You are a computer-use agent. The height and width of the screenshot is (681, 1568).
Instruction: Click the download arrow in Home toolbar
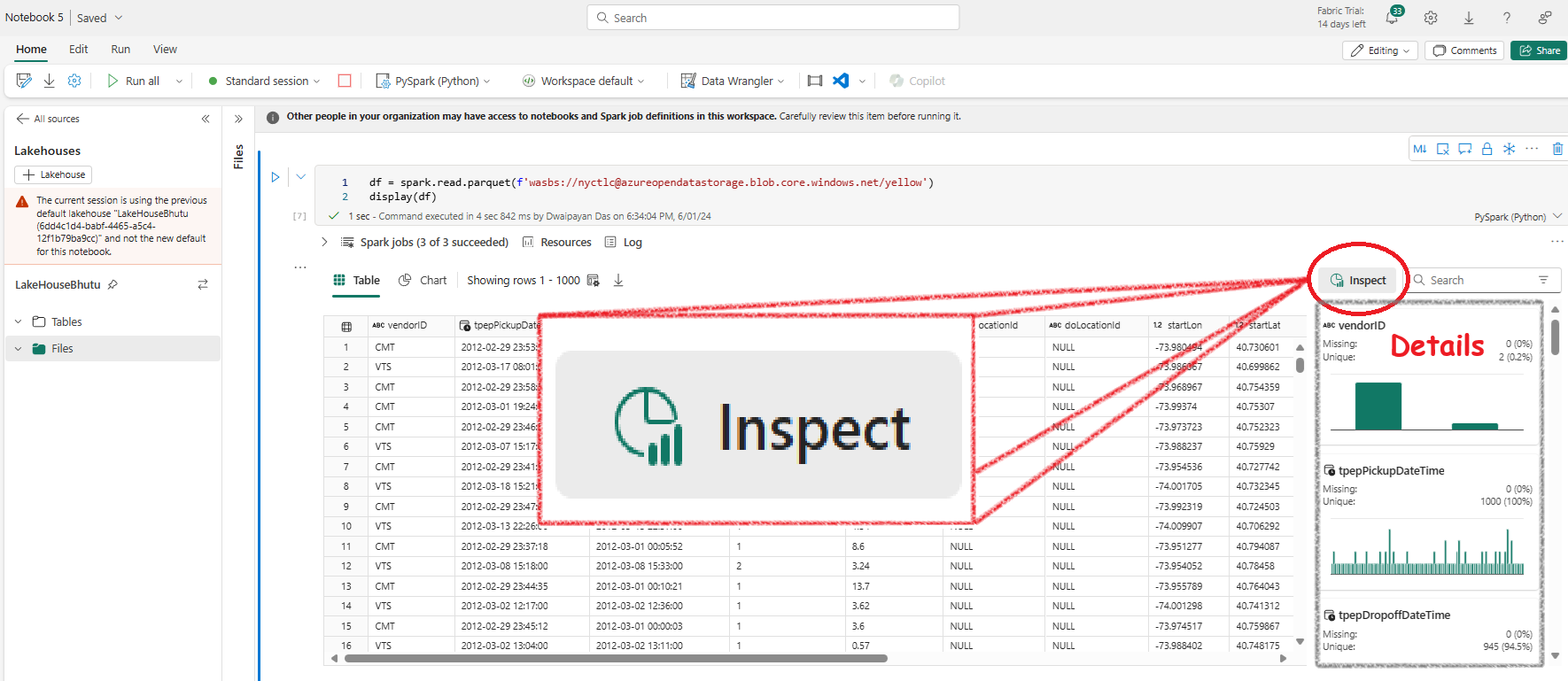pyautogui.click(x=50, y=81)
